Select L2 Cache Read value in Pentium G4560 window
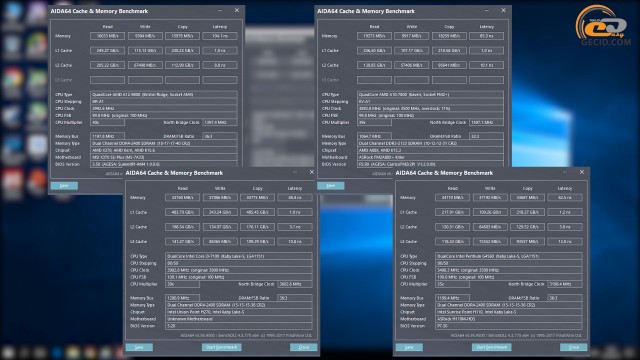640x360 pixels. coord(452,227)
